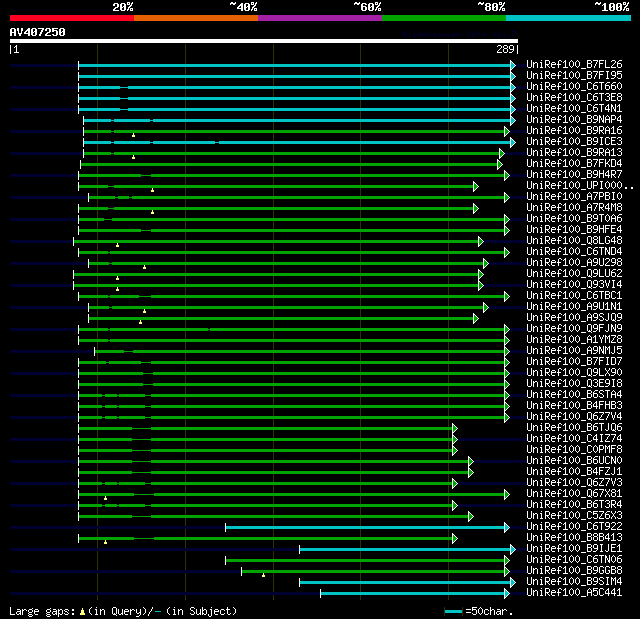The height and width of the screenshot is (619, 640).
Task: Click the UniRef100_C6T3E8 label
Action: pos(574,98)
